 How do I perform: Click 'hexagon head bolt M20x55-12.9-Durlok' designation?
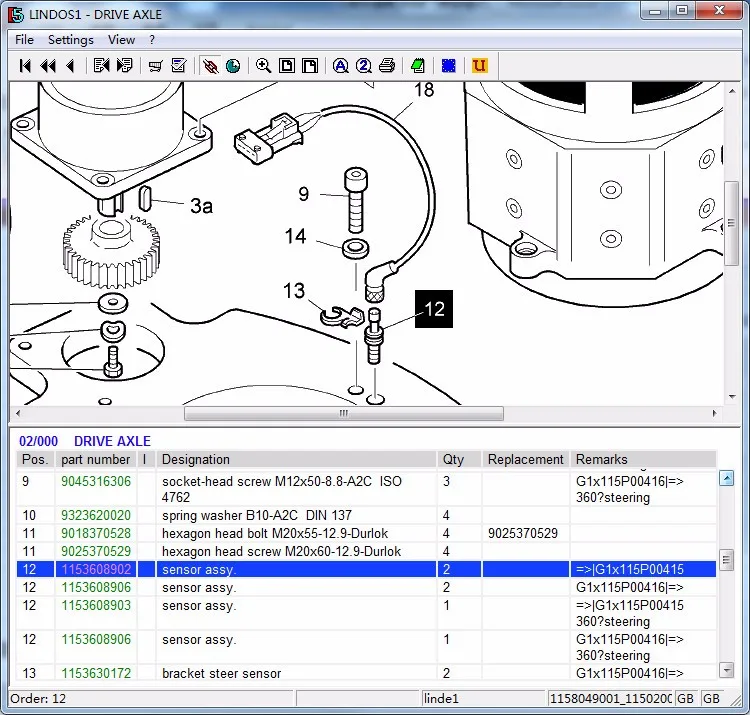(275, 533)
